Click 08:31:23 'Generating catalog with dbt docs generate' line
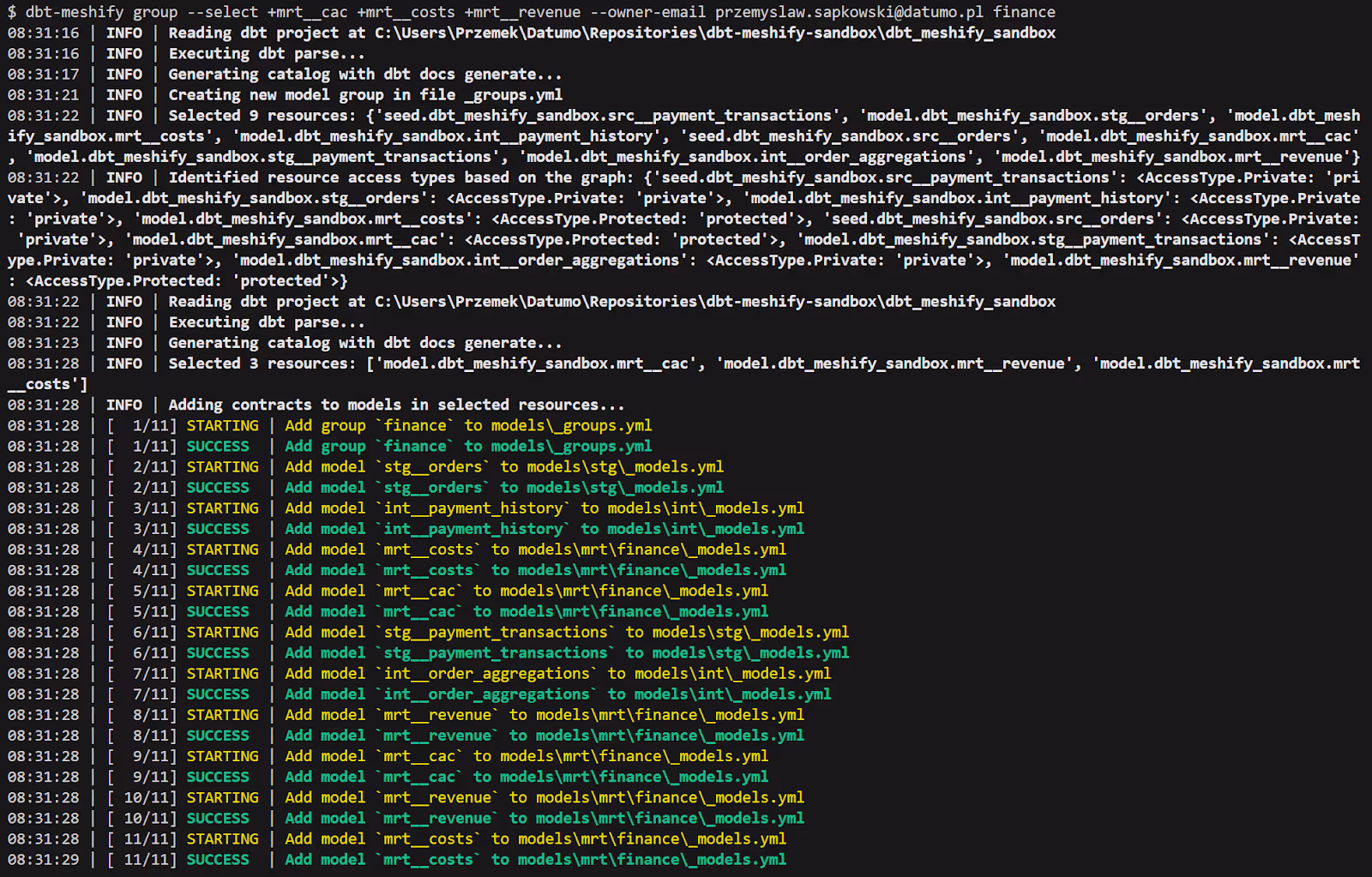The width and height of the screenshot is (1372, 877). tap(285, 342)
